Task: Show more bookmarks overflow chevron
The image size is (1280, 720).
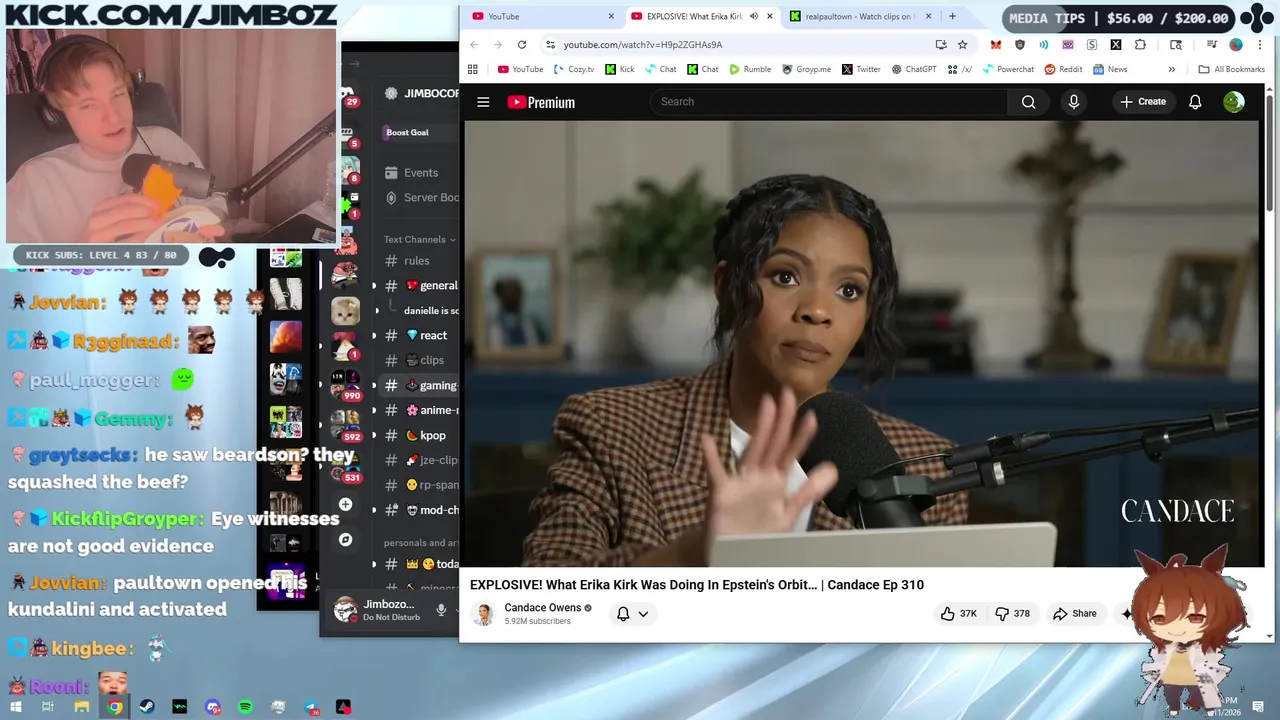Action: [1172, 70]
